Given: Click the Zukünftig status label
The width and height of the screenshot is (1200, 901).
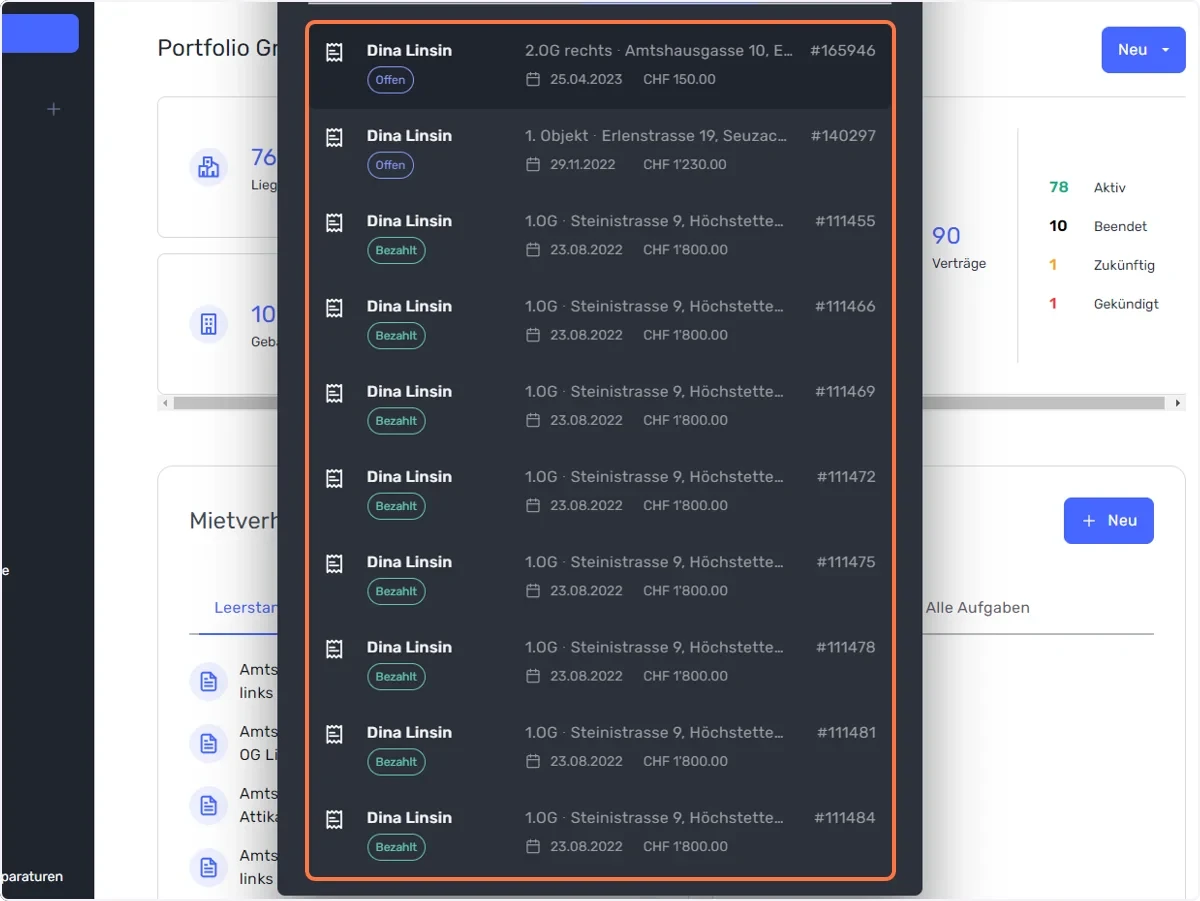Looking at the screenshot, I should 1124,265.
